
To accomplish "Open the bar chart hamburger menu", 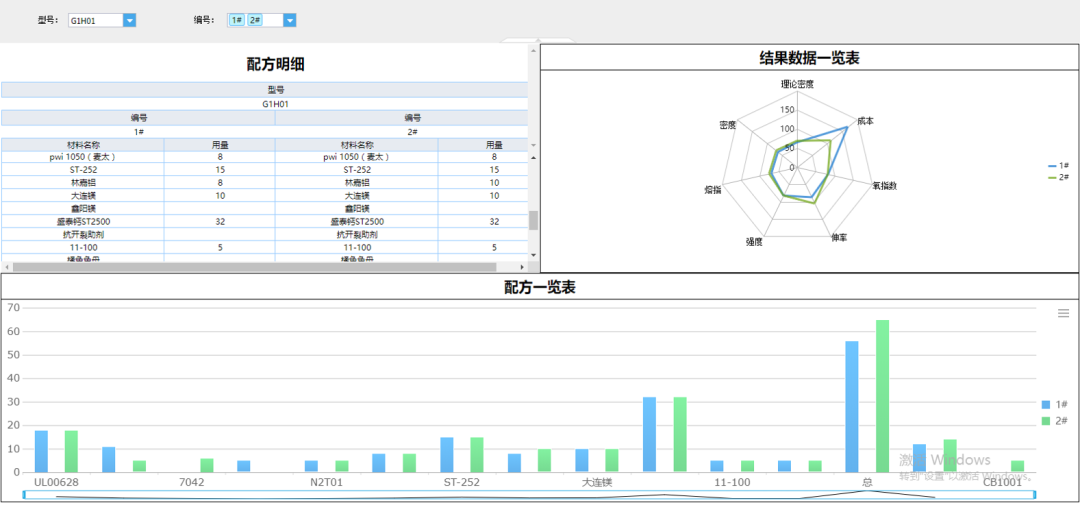I will click(x=1063, y=314).
